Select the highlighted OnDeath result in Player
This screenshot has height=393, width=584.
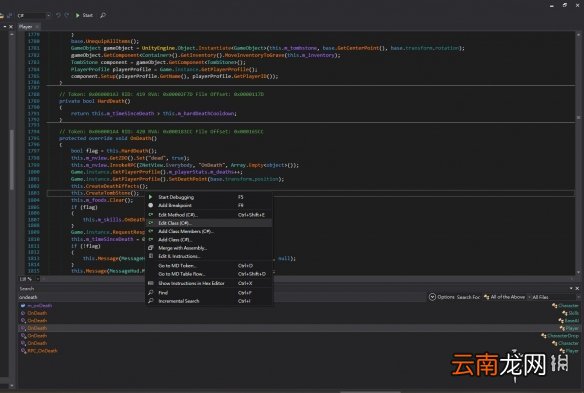tap(300, 328)
